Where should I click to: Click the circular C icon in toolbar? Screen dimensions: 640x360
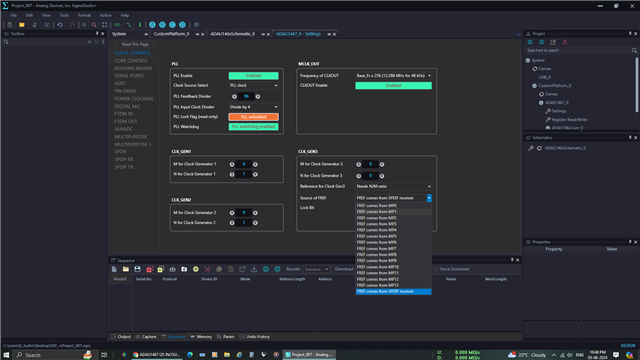click(172, 25)
